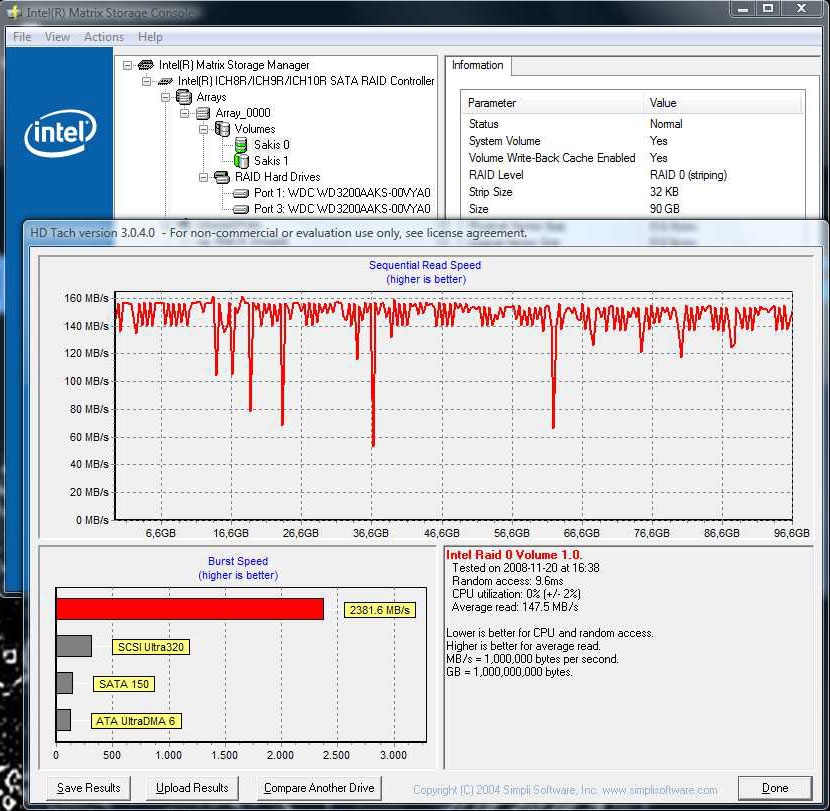Close the Matrix Storage Console window
The width and height of the screenshot is (830, 811).
802,9
